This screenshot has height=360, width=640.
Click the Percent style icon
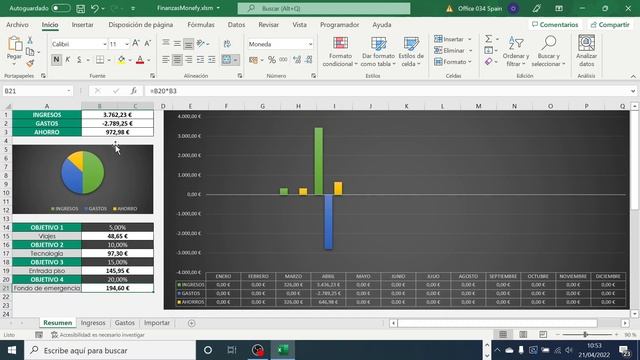pos(272,60)
